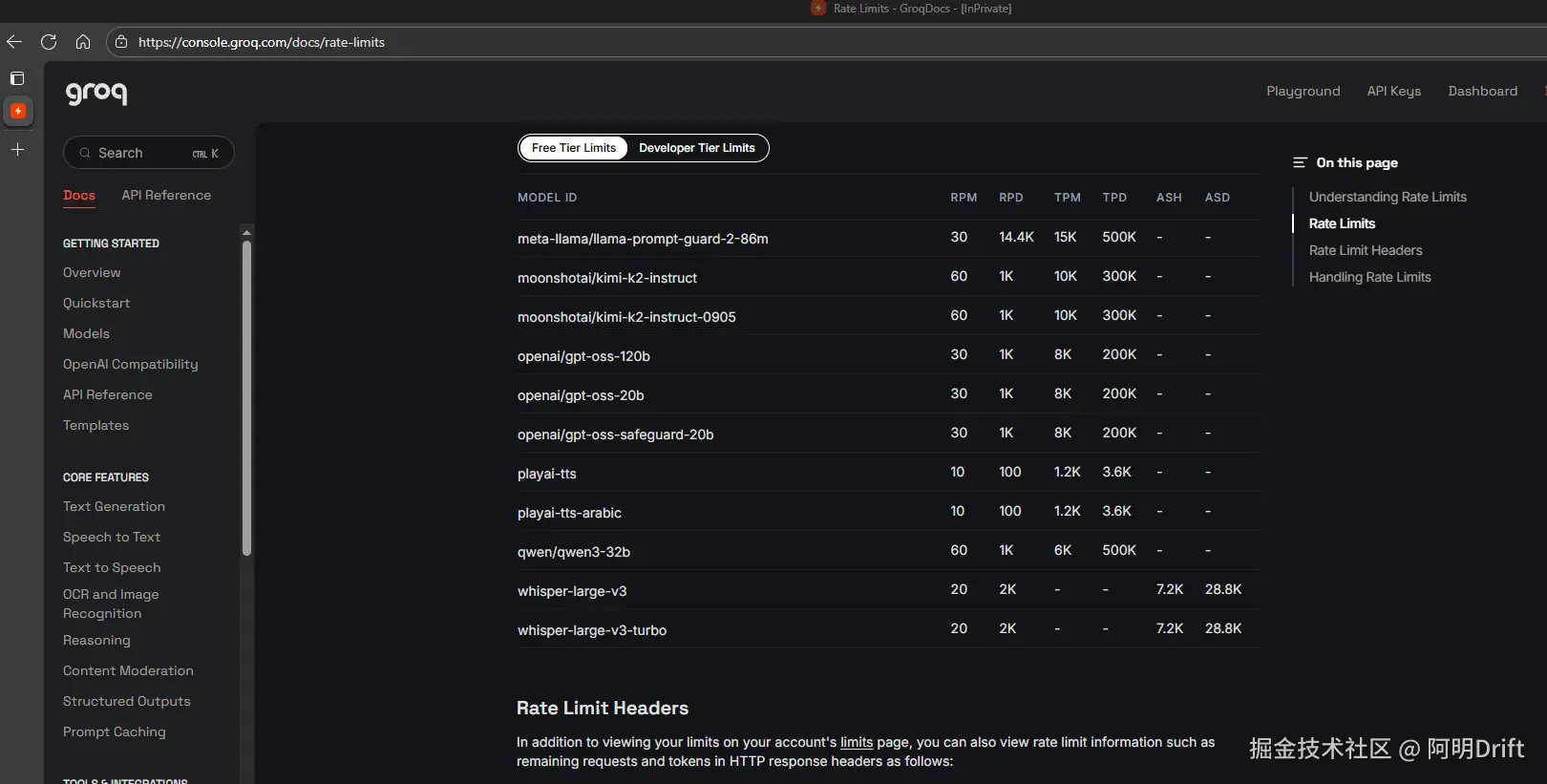This screenshot has height=784, width=1547.
Task: Click the sidebar scrollbar thumb
Action: coord(246,397)
